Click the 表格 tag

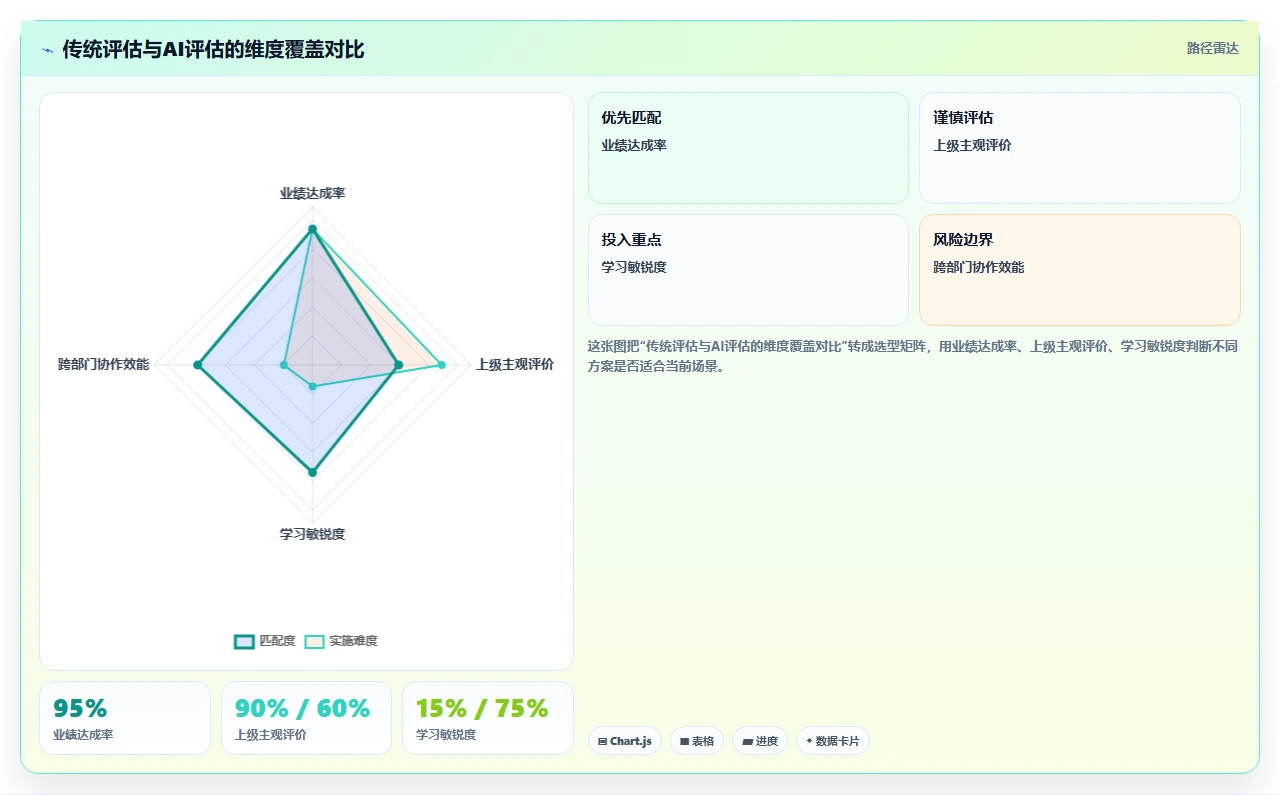[697, 741]
